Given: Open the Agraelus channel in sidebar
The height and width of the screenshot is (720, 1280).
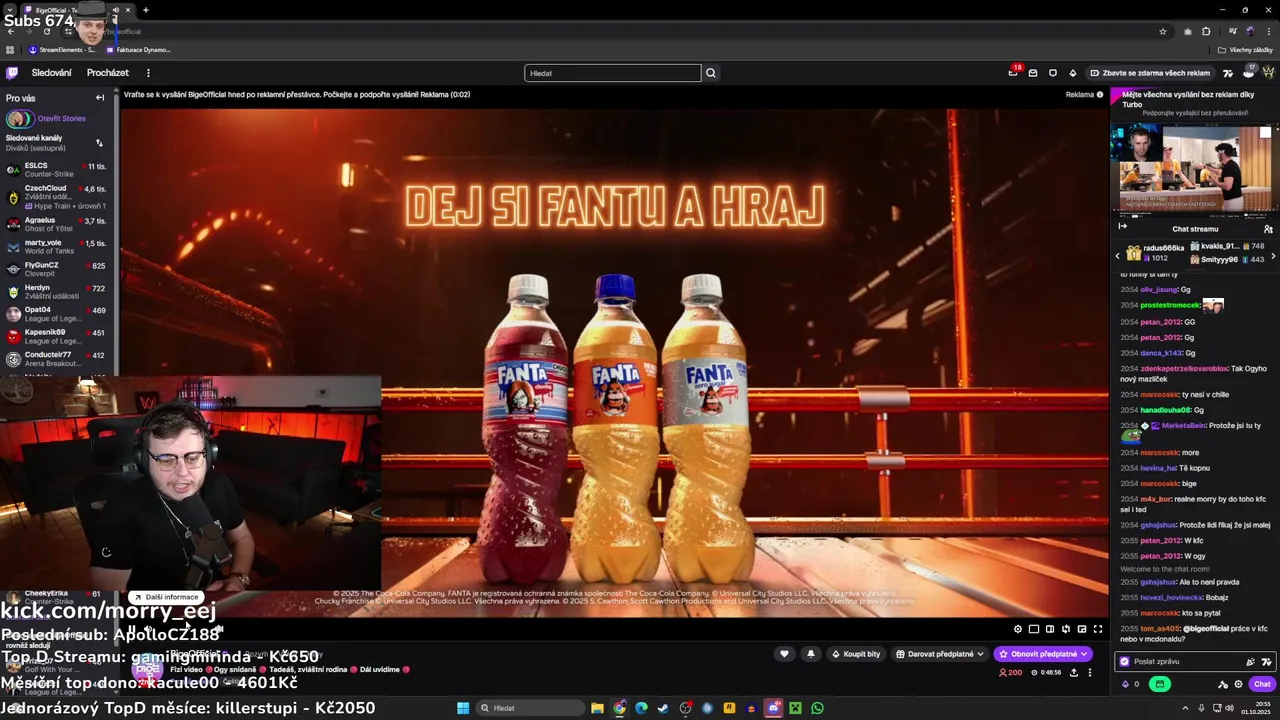Looking at the screenshot, I should click(56, 225).
